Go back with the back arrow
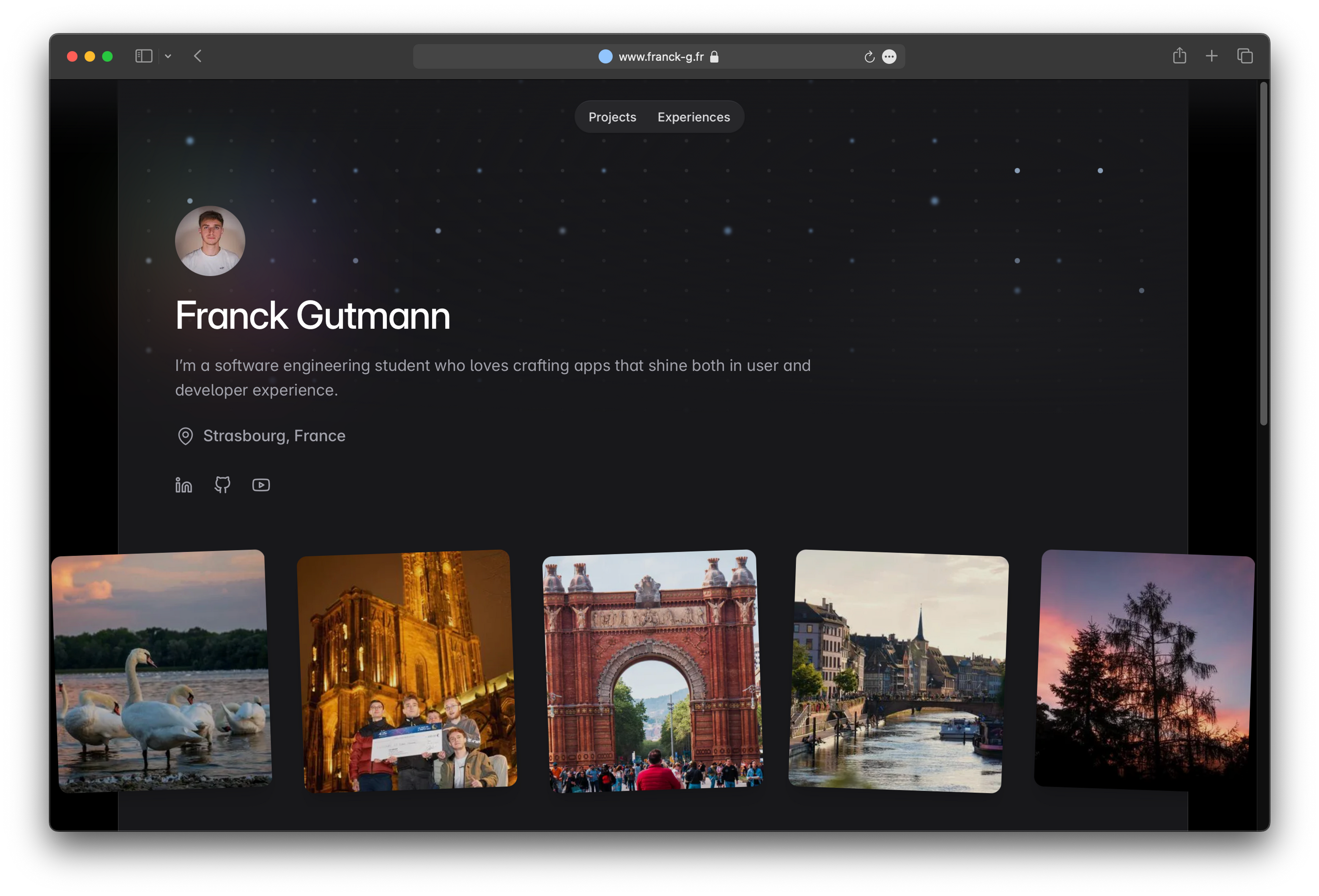 198,56
